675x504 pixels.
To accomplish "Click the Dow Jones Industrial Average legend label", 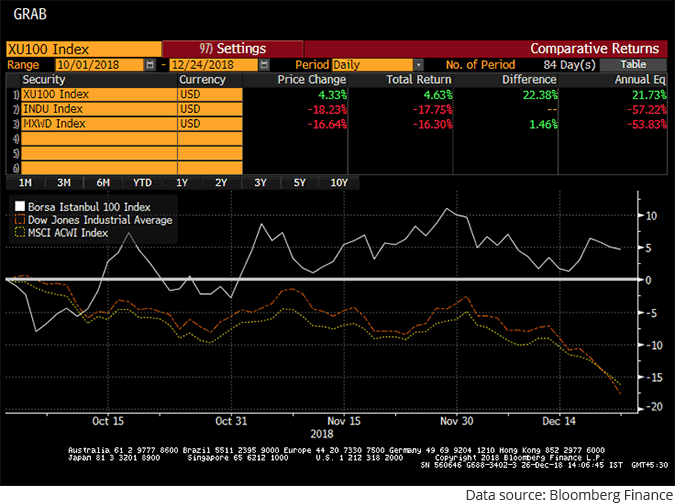I will point(100,220).
